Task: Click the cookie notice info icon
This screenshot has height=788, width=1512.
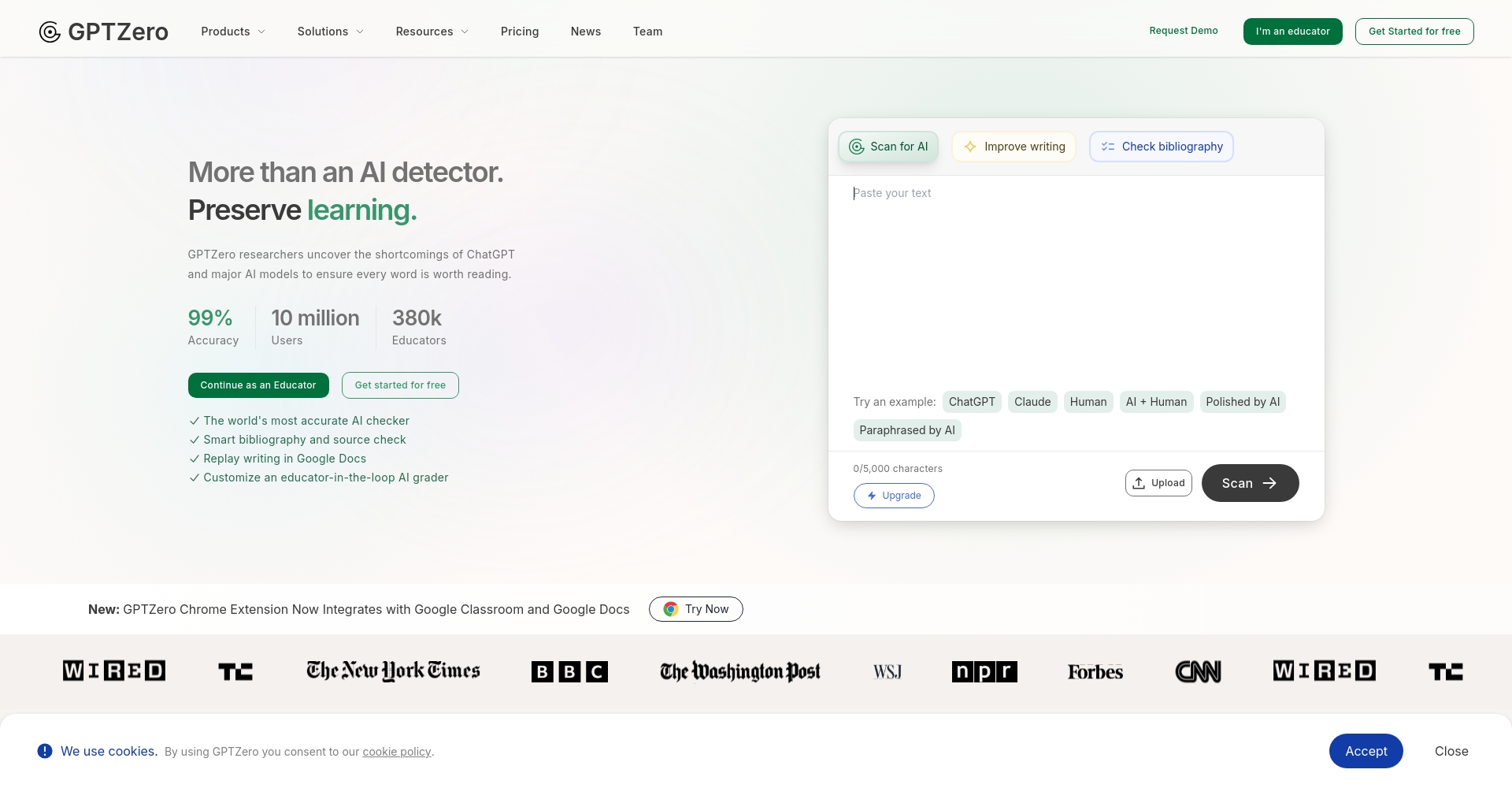Action: [x=45, y=751]
